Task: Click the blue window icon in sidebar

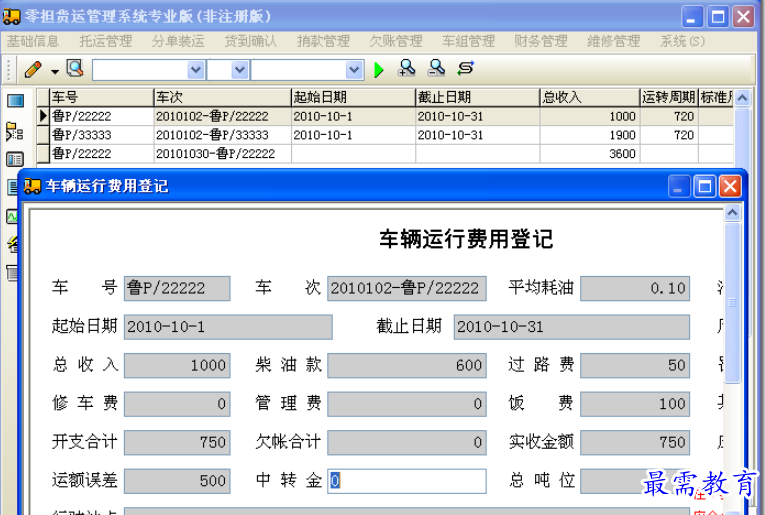Action: tap(15, 101)
